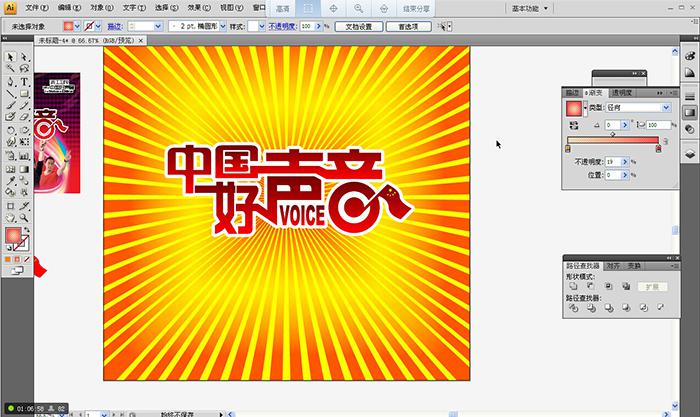Open workspace switcher dropdown 基本功能
This screenshot has height=417, width=700.
(x=529, y=8)
